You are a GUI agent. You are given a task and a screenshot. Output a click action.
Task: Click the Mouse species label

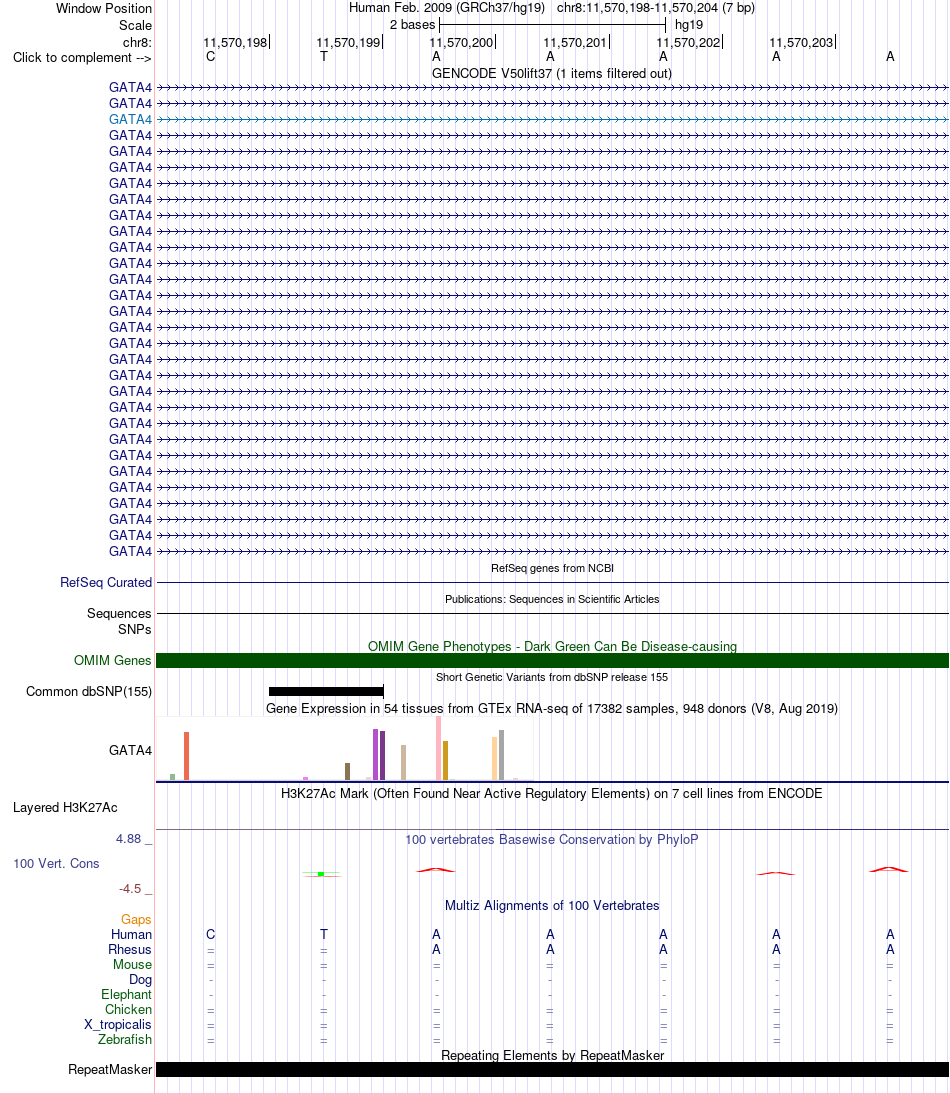tap(132, 964)
